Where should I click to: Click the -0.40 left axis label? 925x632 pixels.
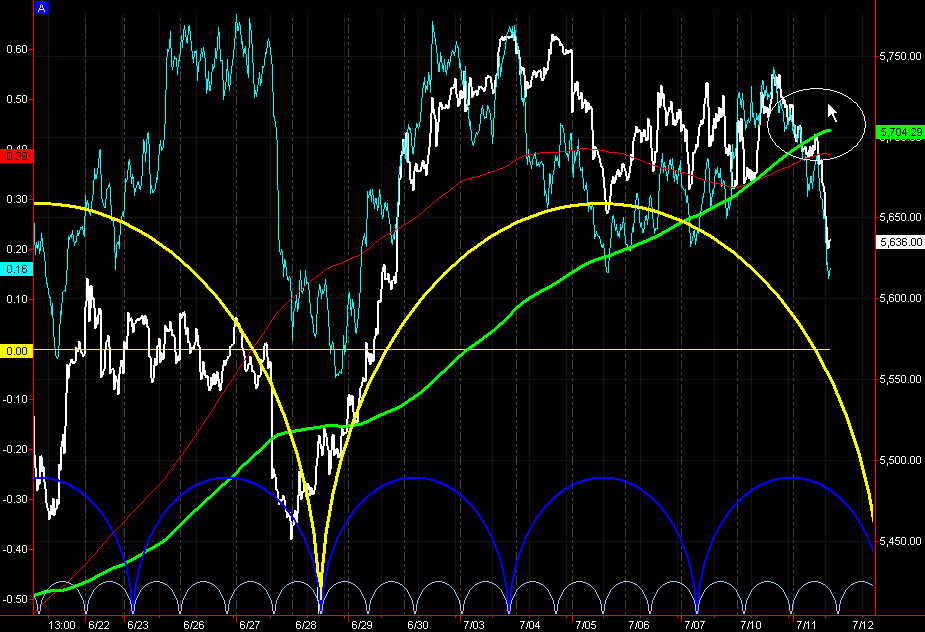coord(15,549)
